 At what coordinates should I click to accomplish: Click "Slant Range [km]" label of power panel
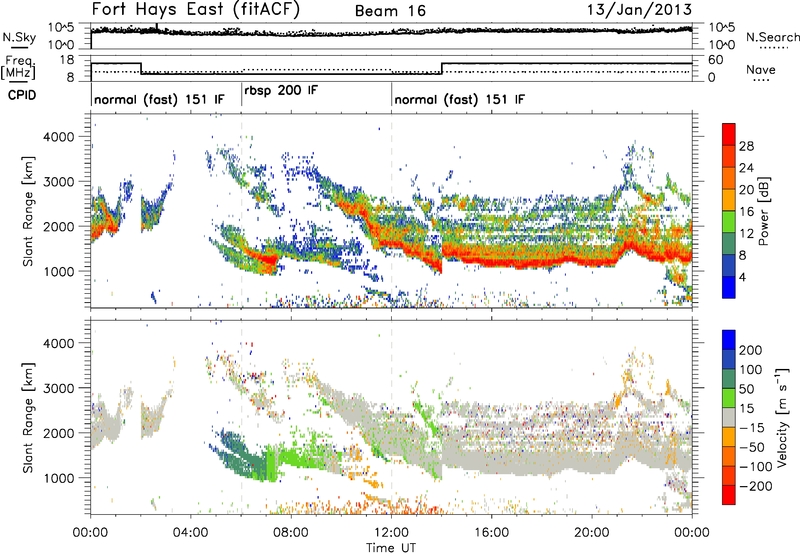pos(28,211)
